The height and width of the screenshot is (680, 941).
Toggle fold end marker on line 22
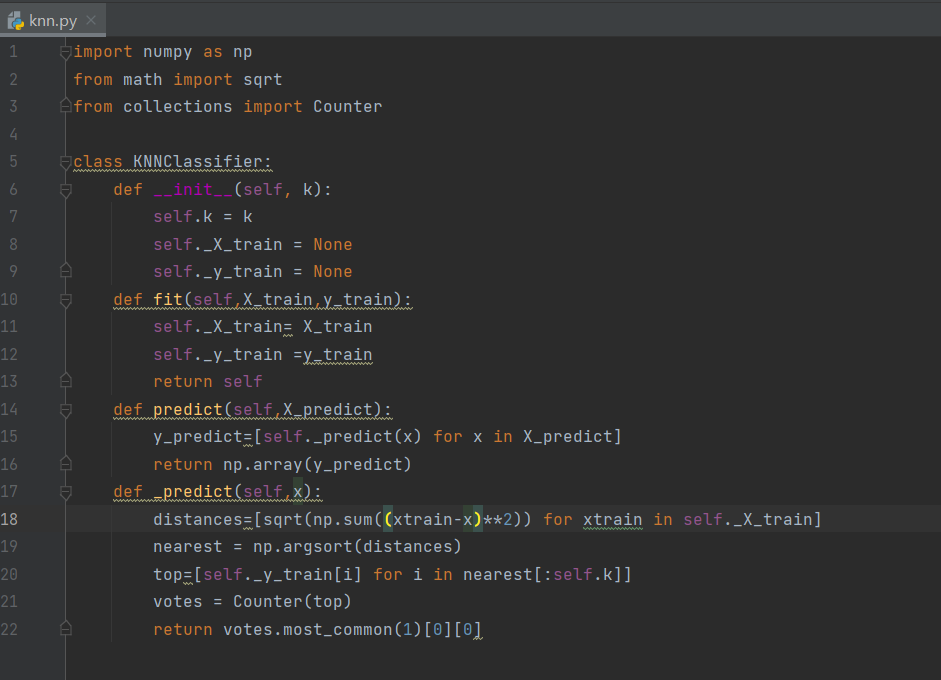tap(66, 629)
